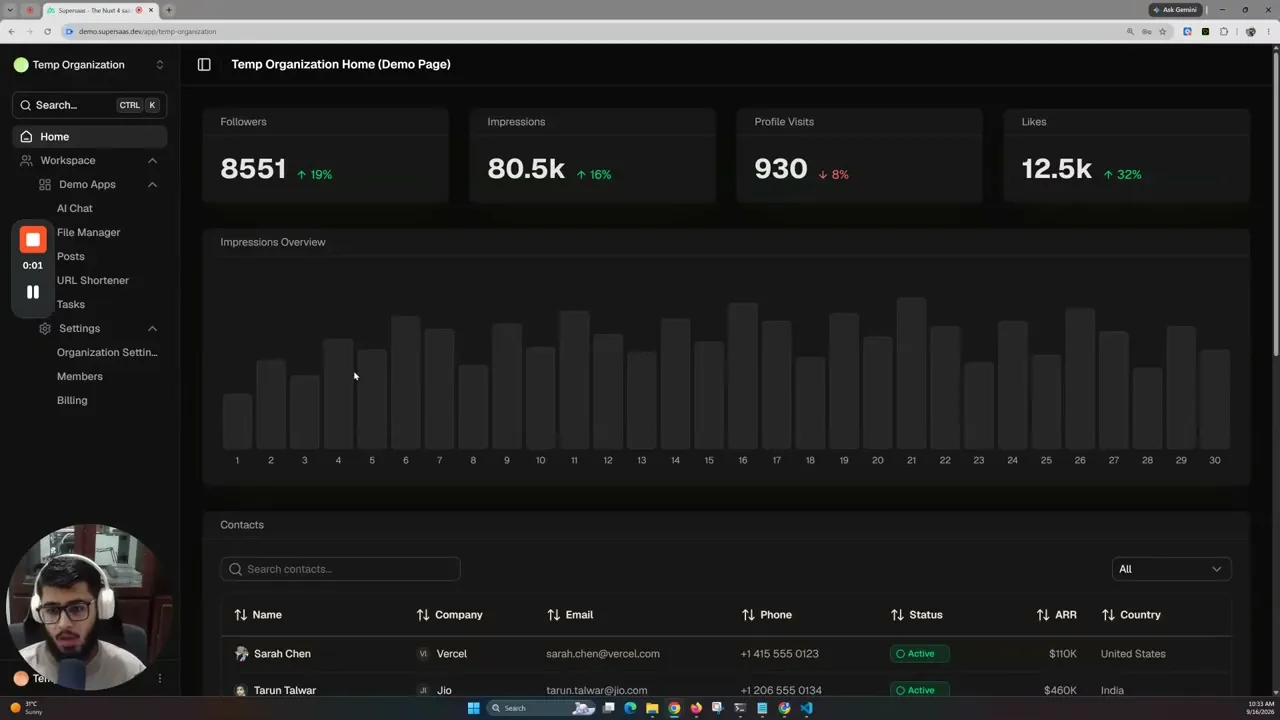Viewport: 1280px width, 720px height.
Task: Toggle the sidebar panel icon
Action: 204,64
